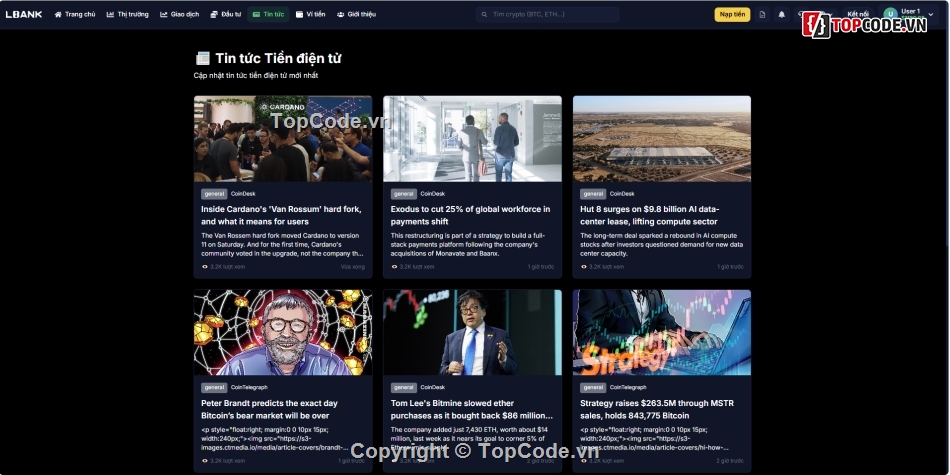Open 'Hut 8 surges on $9.8 billion' headline

[649, 215]
